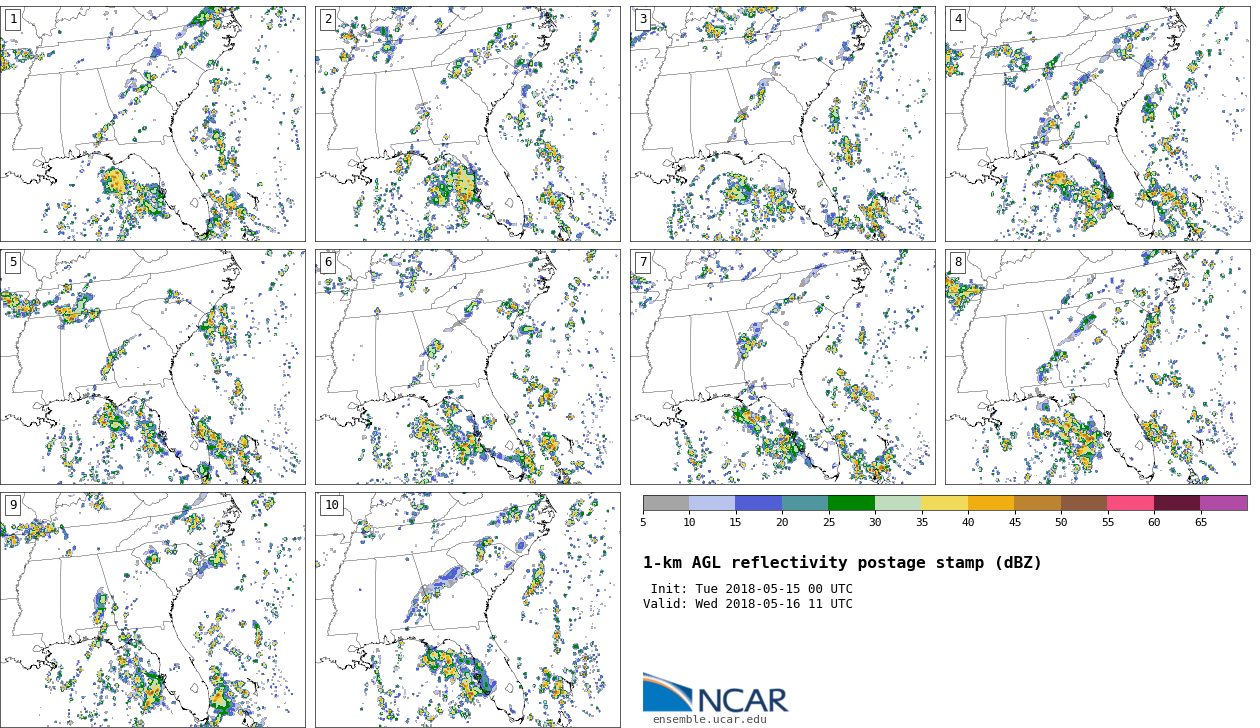1260x728 pixels.
Task: Click the purple 65+ dBZ colorbar segment
Action: (1223, 503)
